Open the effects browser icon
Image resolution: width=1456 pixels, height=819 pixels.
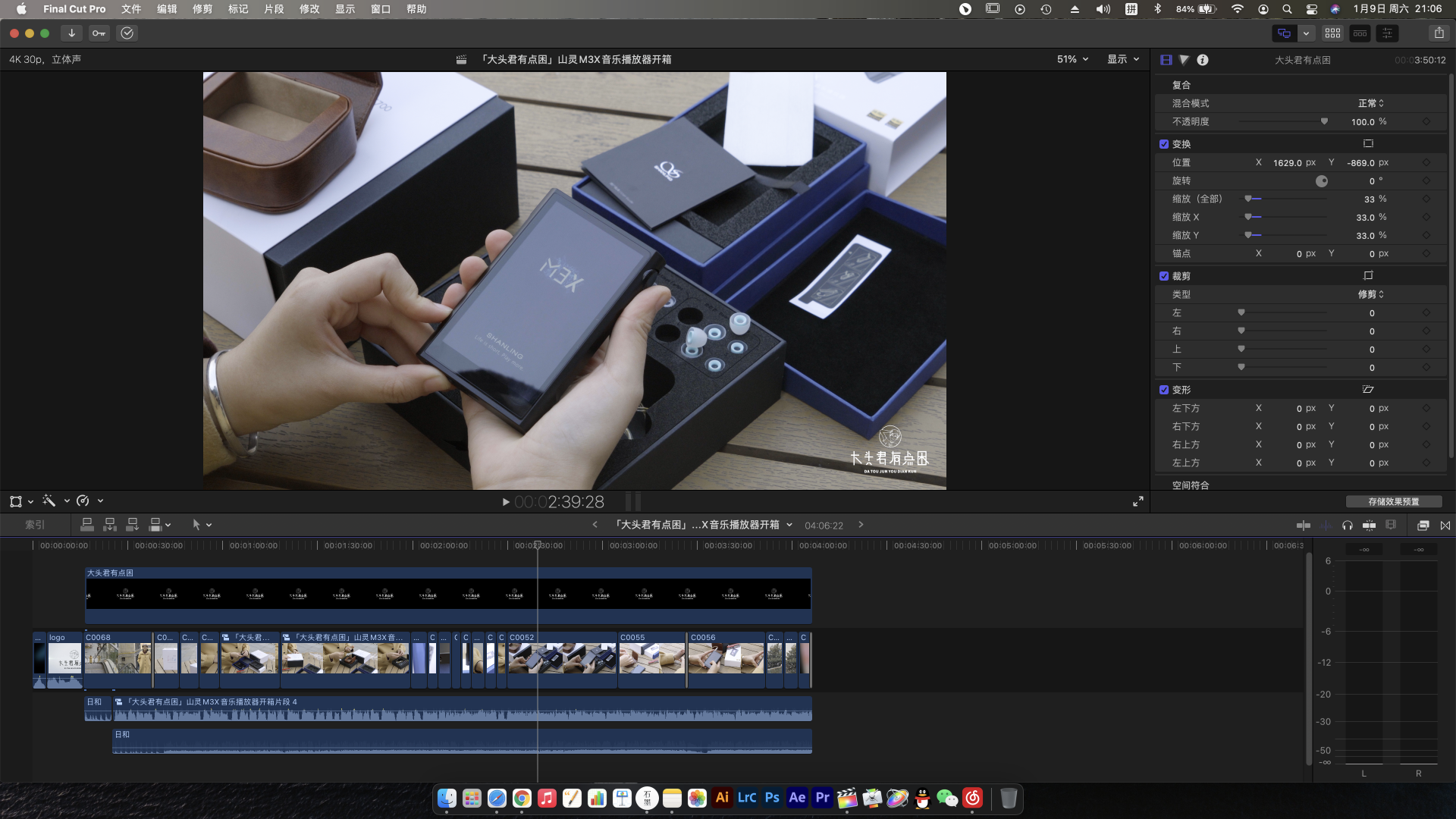coord(1423,525)
